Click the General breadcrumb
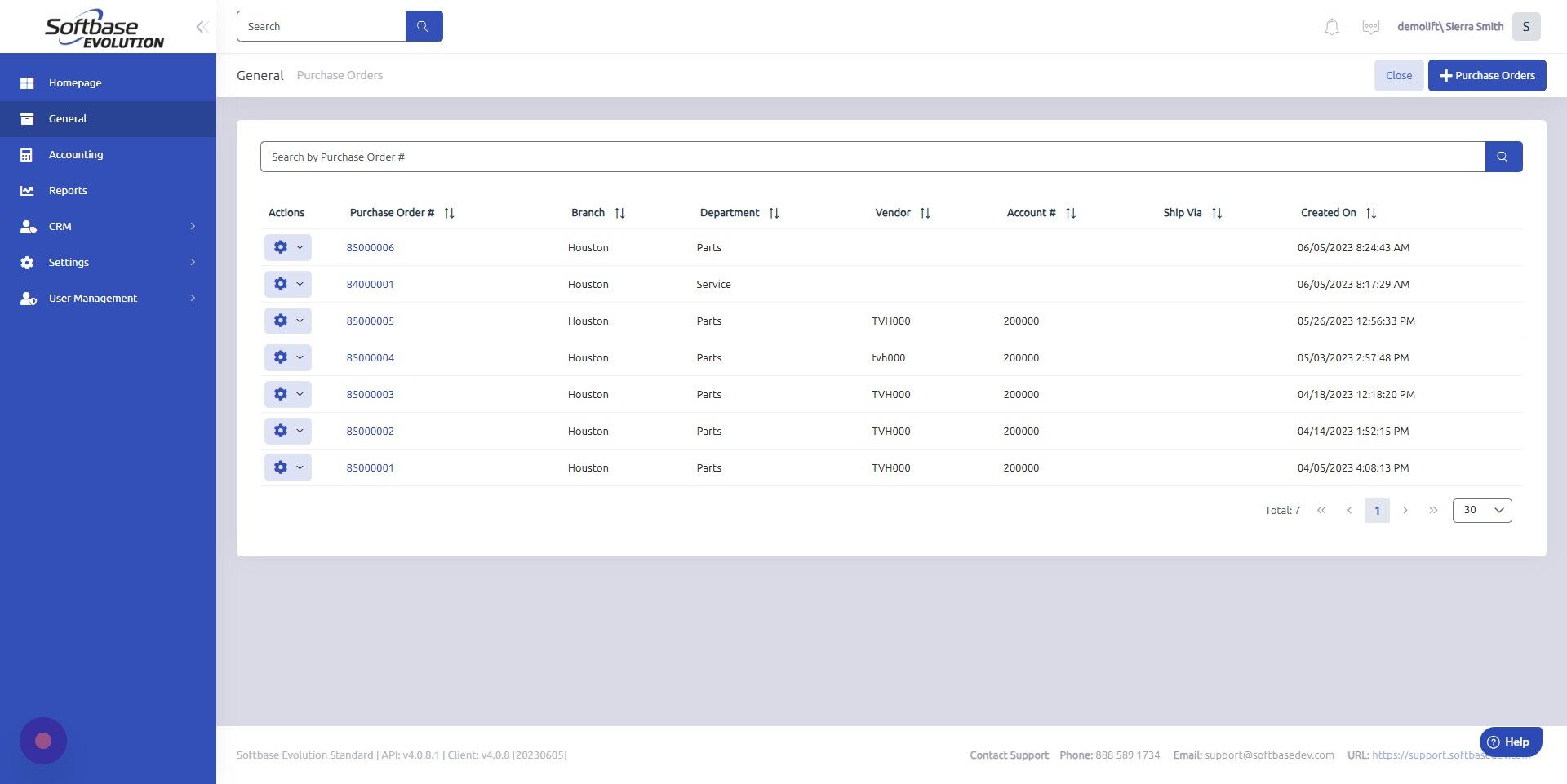The height and width of the screenshot is (784, 1567). click(260, 75)
